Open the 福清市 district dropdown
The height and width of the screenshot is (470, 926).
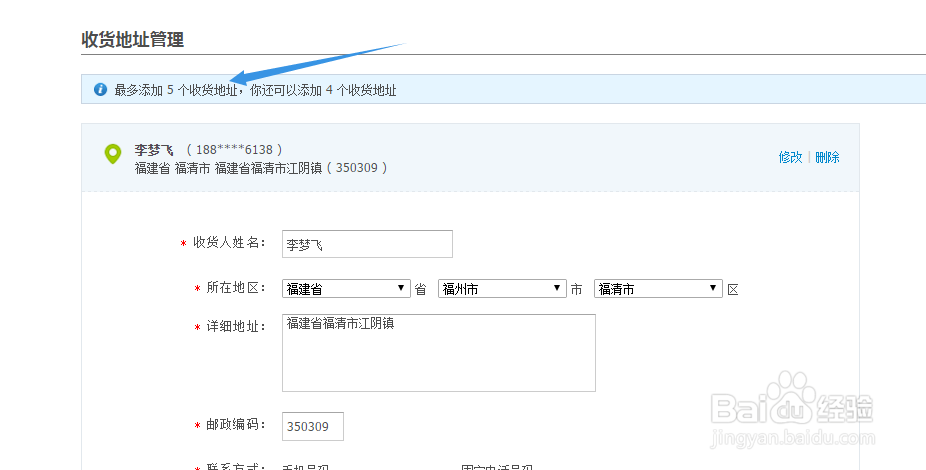pyautogui.click(x=658, y=289)
